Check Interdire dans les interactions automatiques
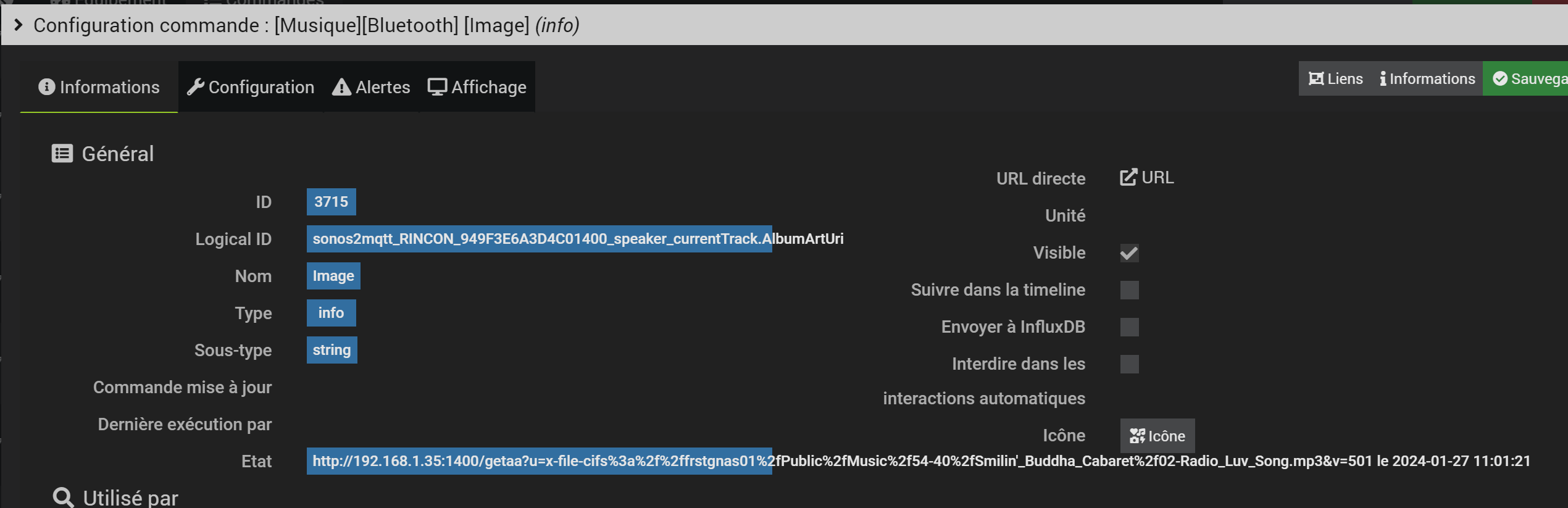This screenshot has height=508, width=1568. 1129,364
